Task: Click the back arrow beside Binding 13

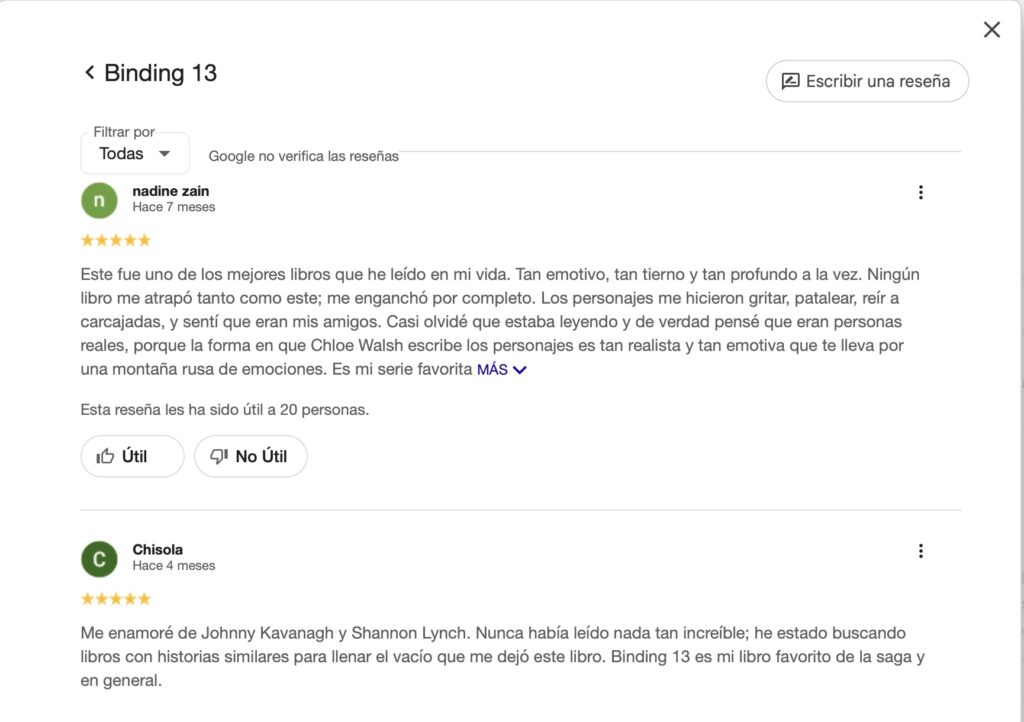Action: pos(89,73)
